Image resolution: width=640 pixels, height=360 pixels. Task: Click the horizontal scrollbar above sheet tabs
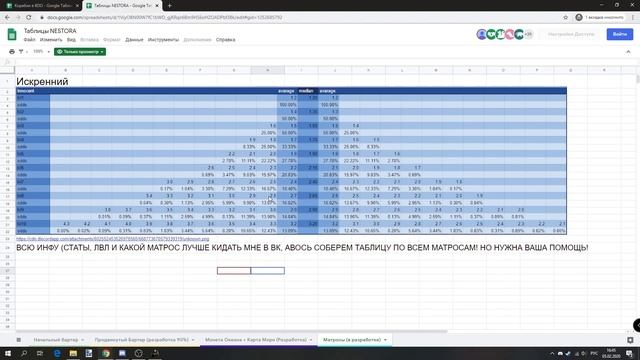coord(231,331)
